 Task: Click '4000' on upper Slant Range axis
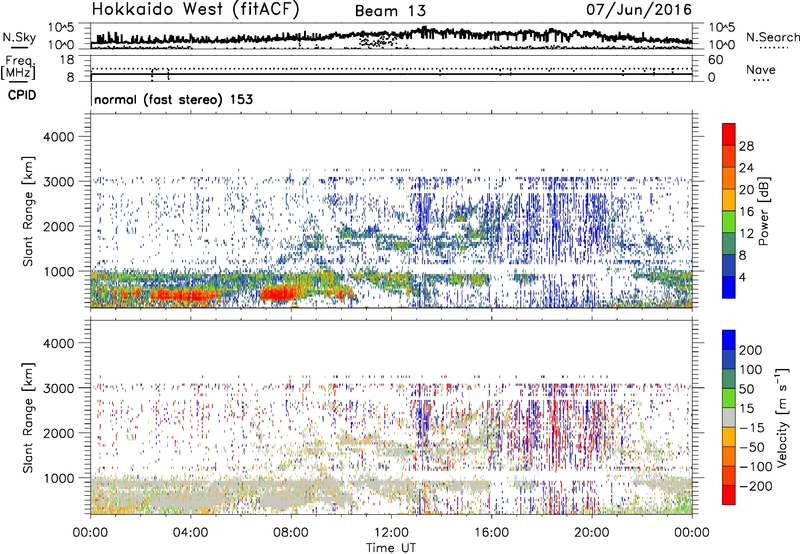[x=58, y=137]
